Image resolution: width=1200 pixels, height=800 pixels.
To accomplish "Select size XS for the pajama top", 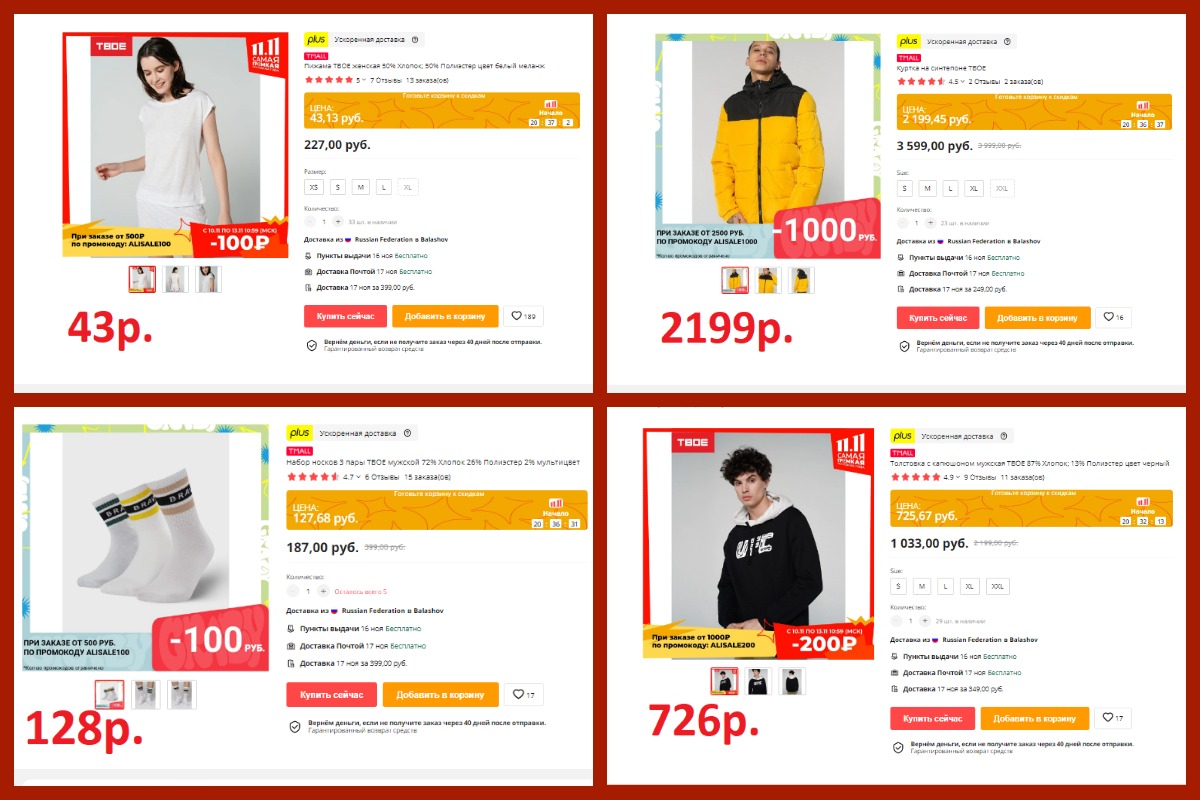I will [315, 187].
